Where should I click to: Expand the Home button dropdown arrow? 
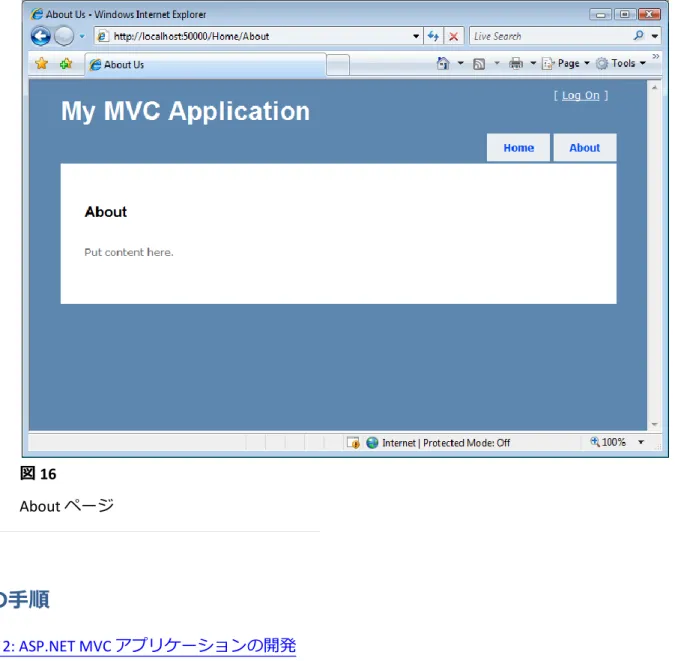[460, 63]
